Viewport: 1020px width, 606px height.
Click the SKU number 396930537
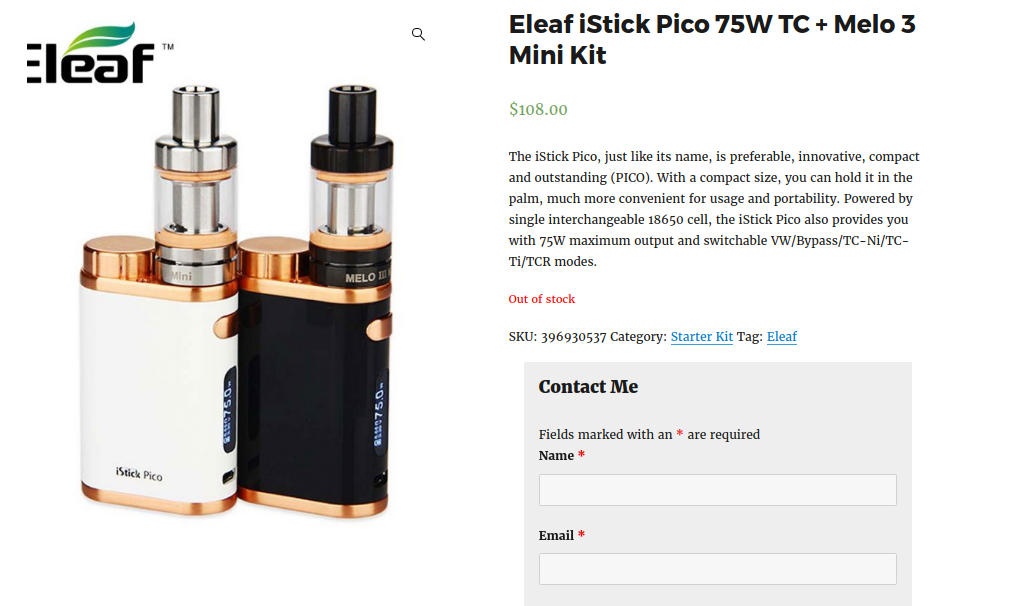[x=573, y=337]
